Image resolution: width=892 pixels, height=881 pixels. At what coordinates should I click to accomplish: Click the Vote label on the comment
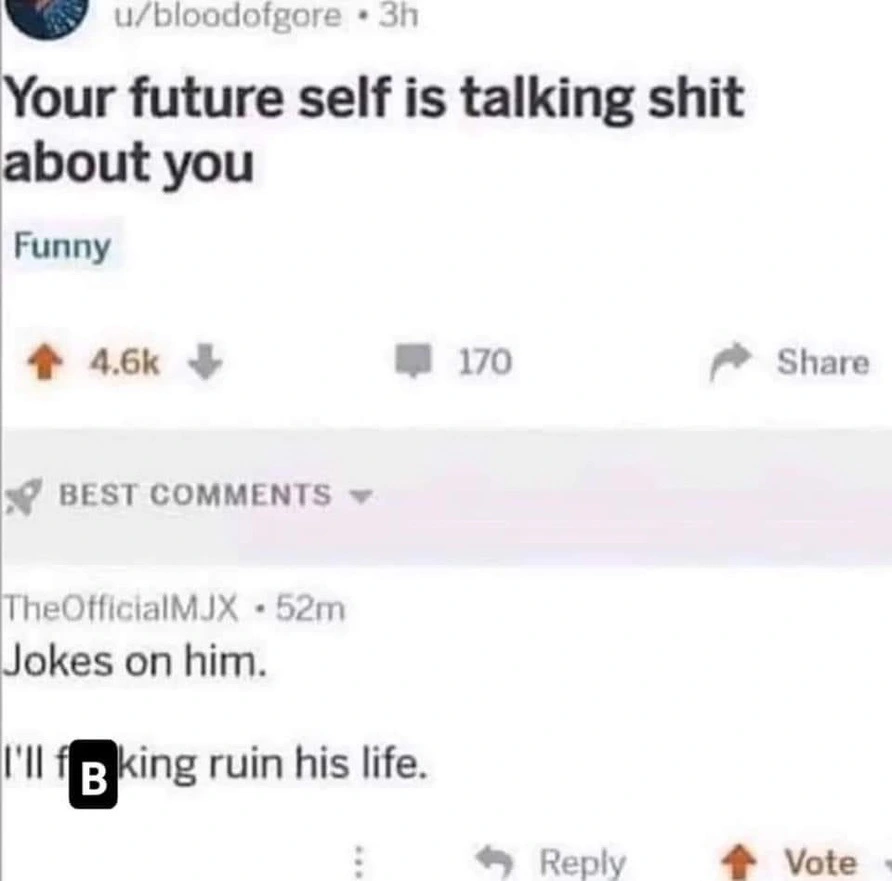click(x=821, y=862)
